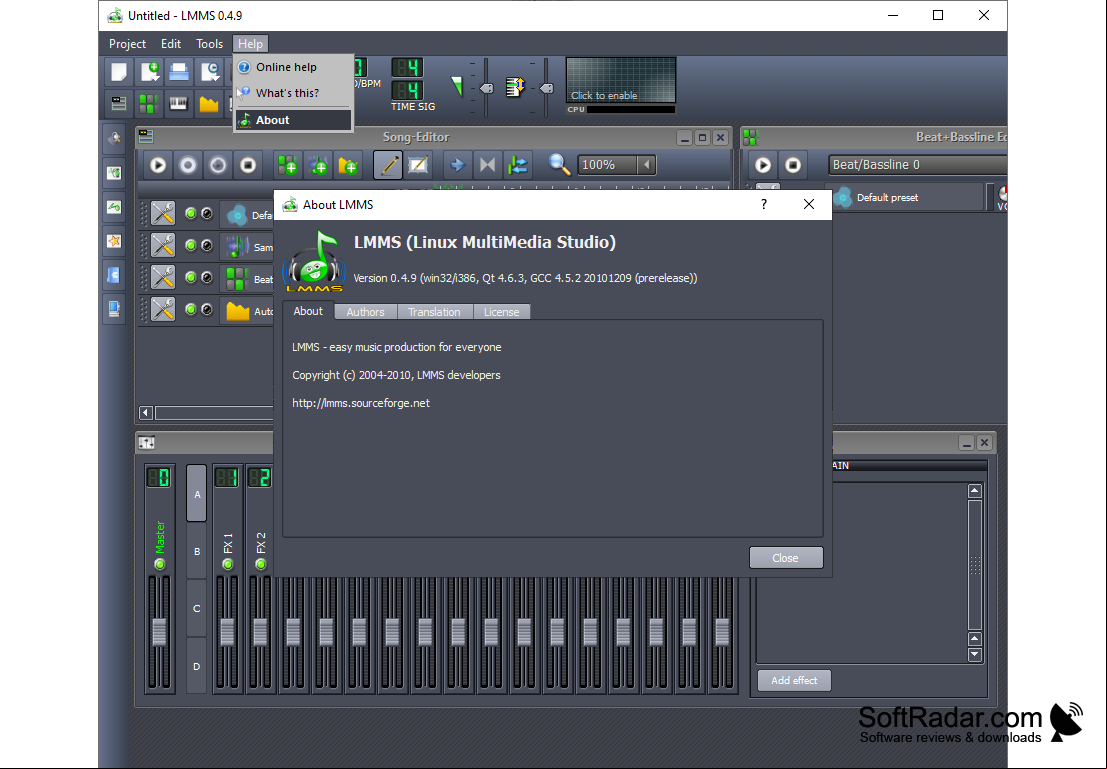The image size is (1107, 769).
Task: Toggle FX 1 channel mute LED
Action: [x=227, y=564]
